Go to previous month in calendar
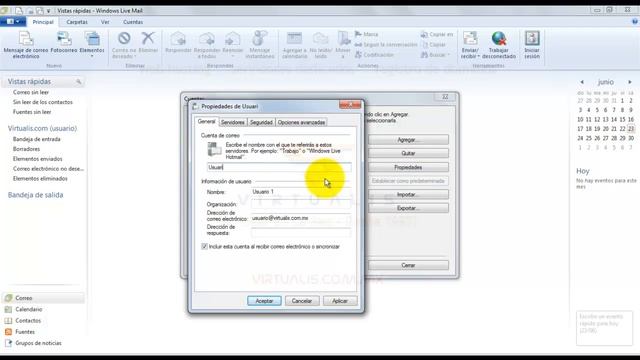This screenshot has width=640, height=360. pyautogui.click(x=582, y=82)
